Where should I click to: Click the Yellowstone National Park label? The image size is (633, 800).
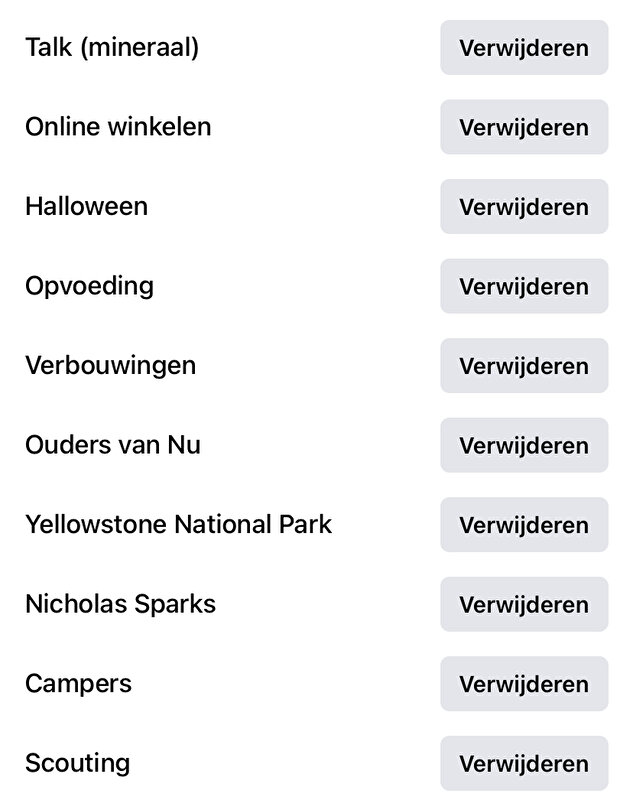(178, 524)
